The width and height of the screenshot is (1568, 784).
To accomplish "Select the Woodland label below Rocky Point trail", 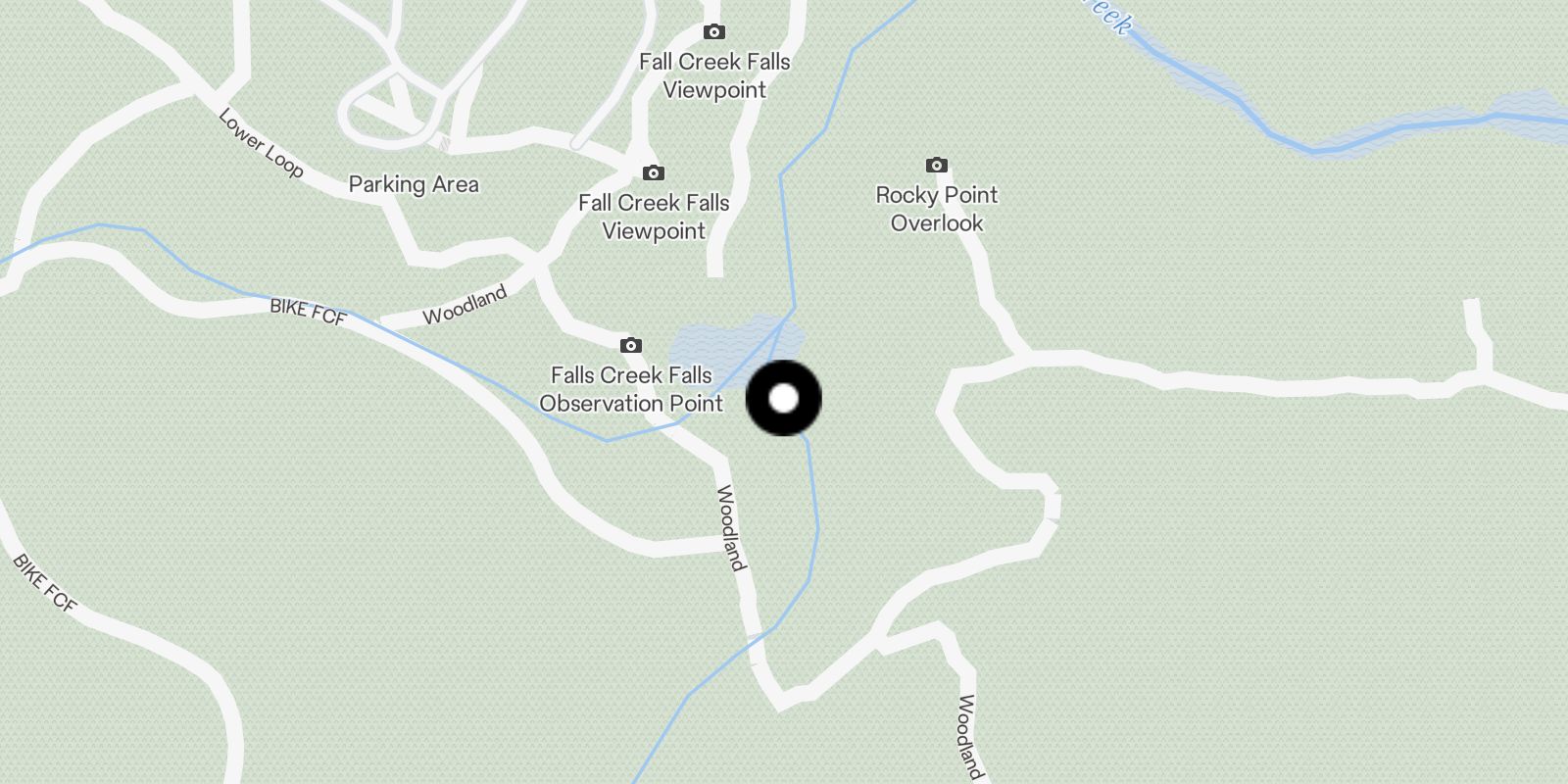I will (x=969, y=737).
